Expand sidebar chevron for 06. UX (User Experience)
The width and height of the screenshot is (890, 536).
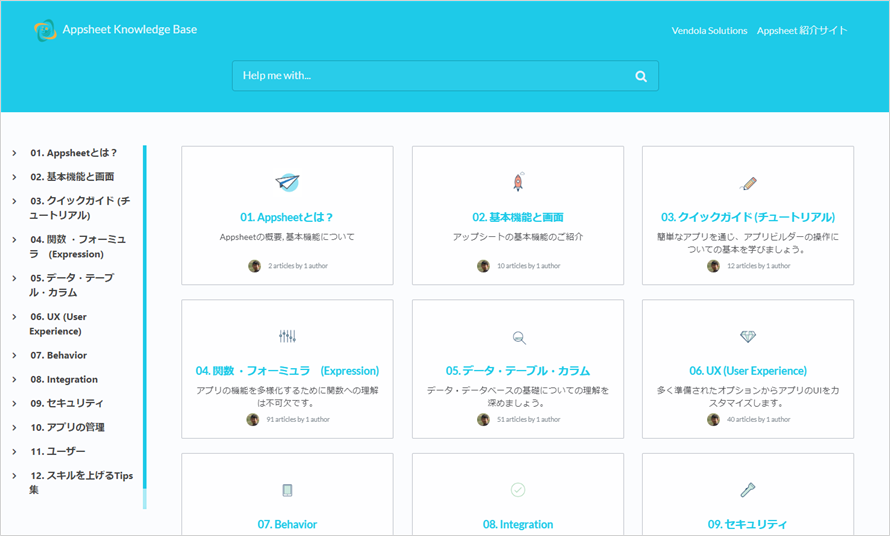[14, 317]
